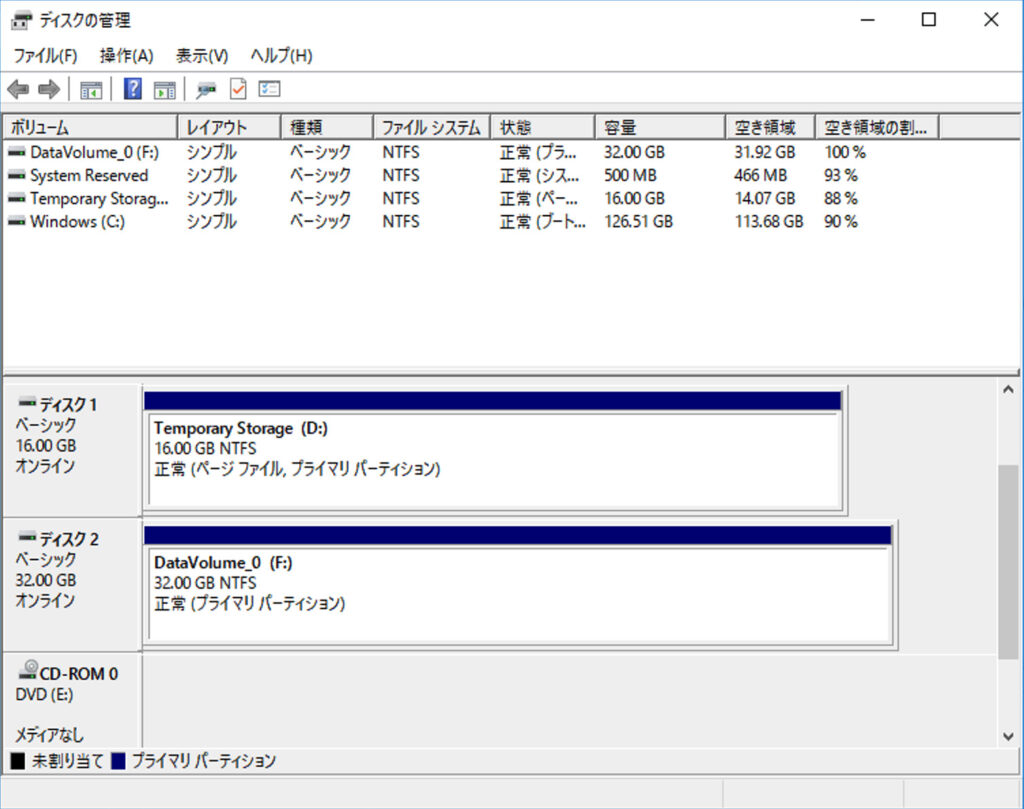Click the 31.92 GB free space cell
The width and height of the screenshot is (1024, 809).
[765, 153]
